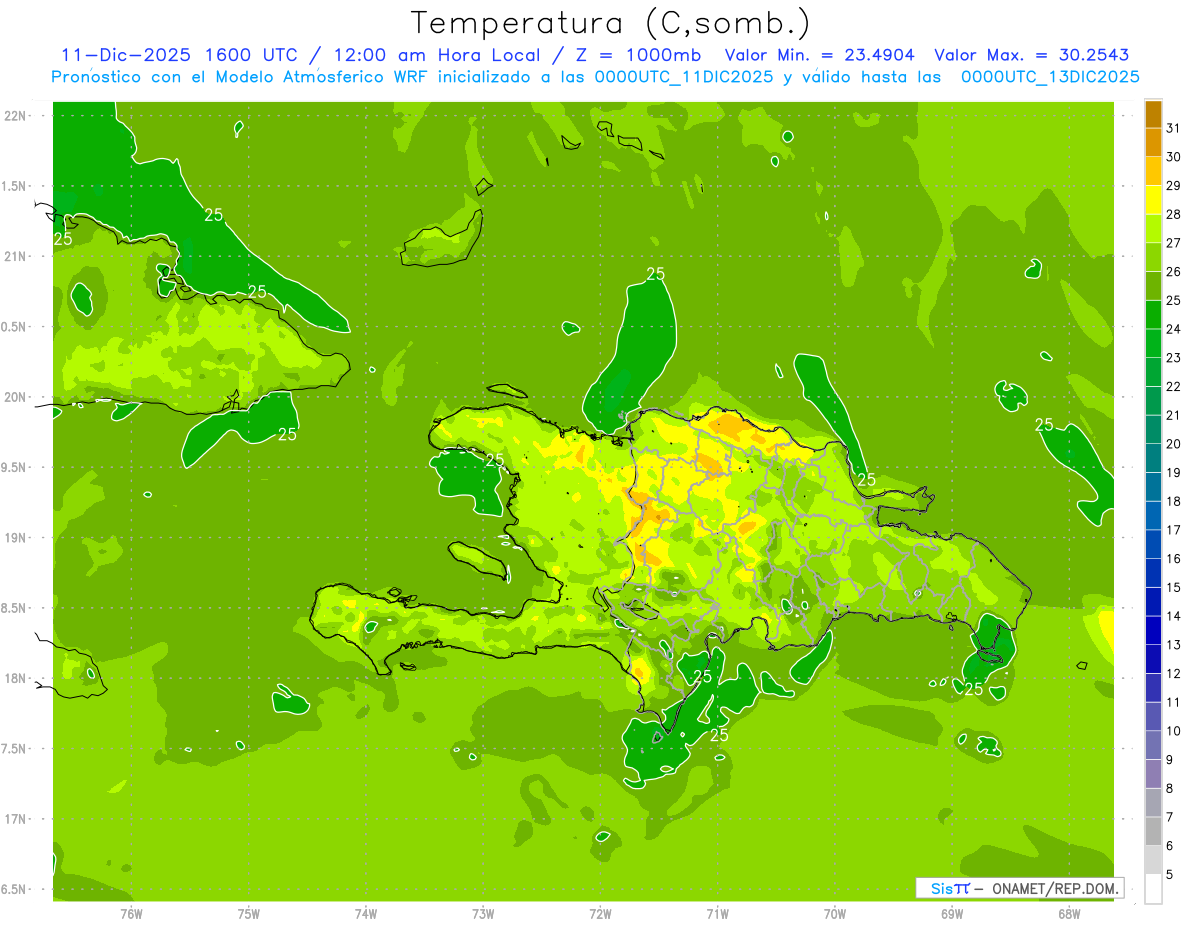This screenshot has height=927, width=1200.
Task: Pick the purple swatch between legend 8 and 9
Action: tap(1153, 774)
